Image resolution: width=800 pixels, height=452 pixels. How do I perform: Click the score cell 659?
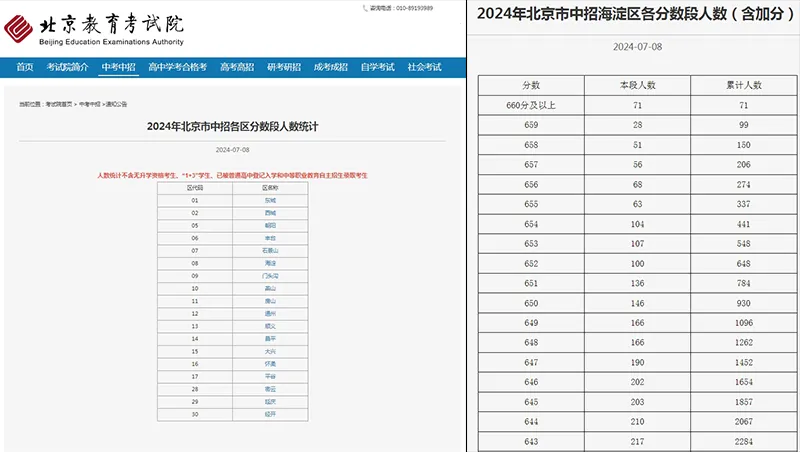(531, 125)
